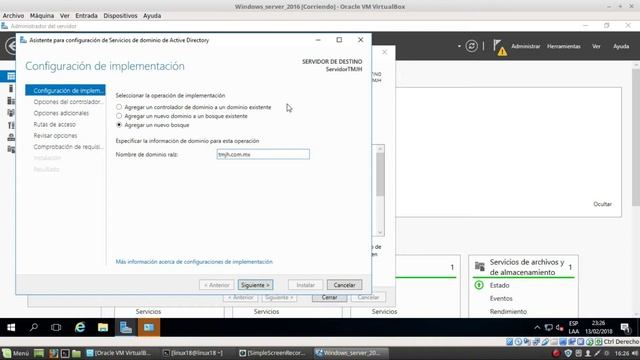The image size is (640, 360).
Task: Open Herramientas menu in Server Manager
Action: coord(564,46)
